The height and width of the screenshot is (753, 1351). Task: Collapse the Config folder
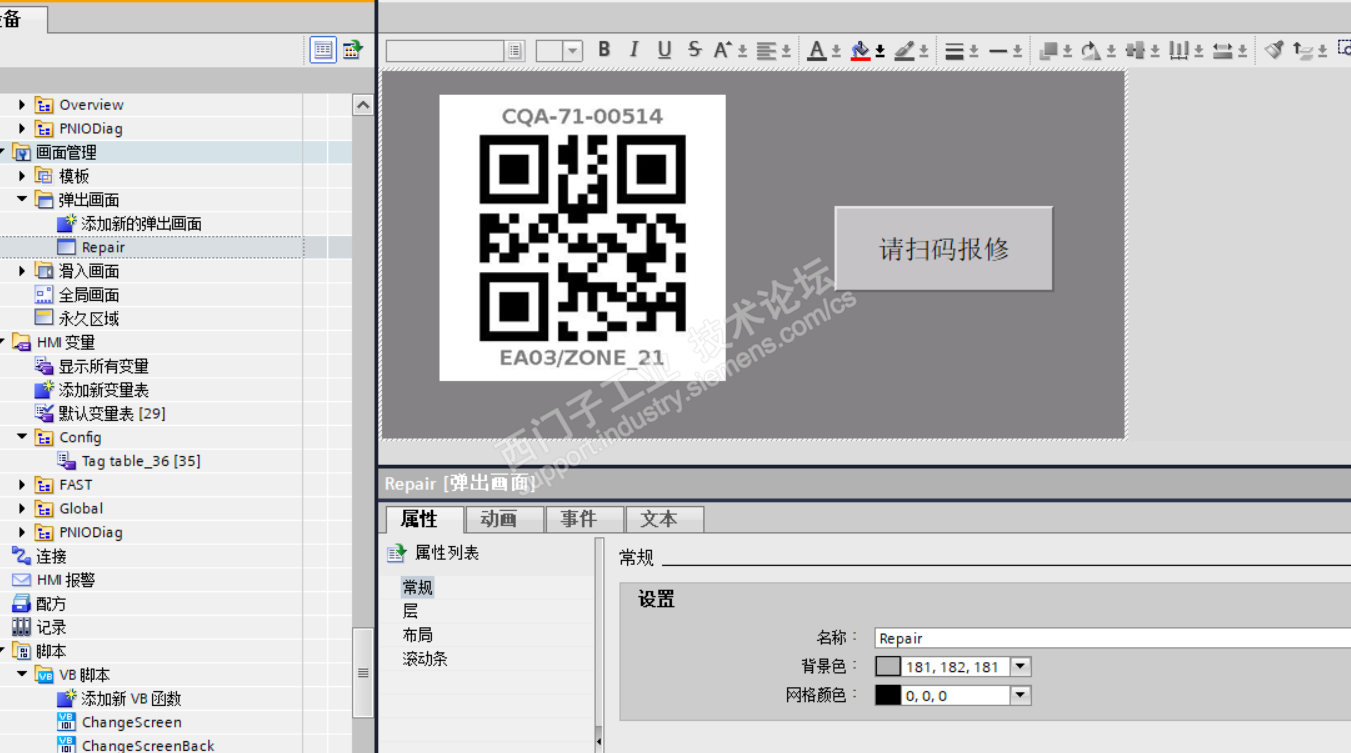22,437
